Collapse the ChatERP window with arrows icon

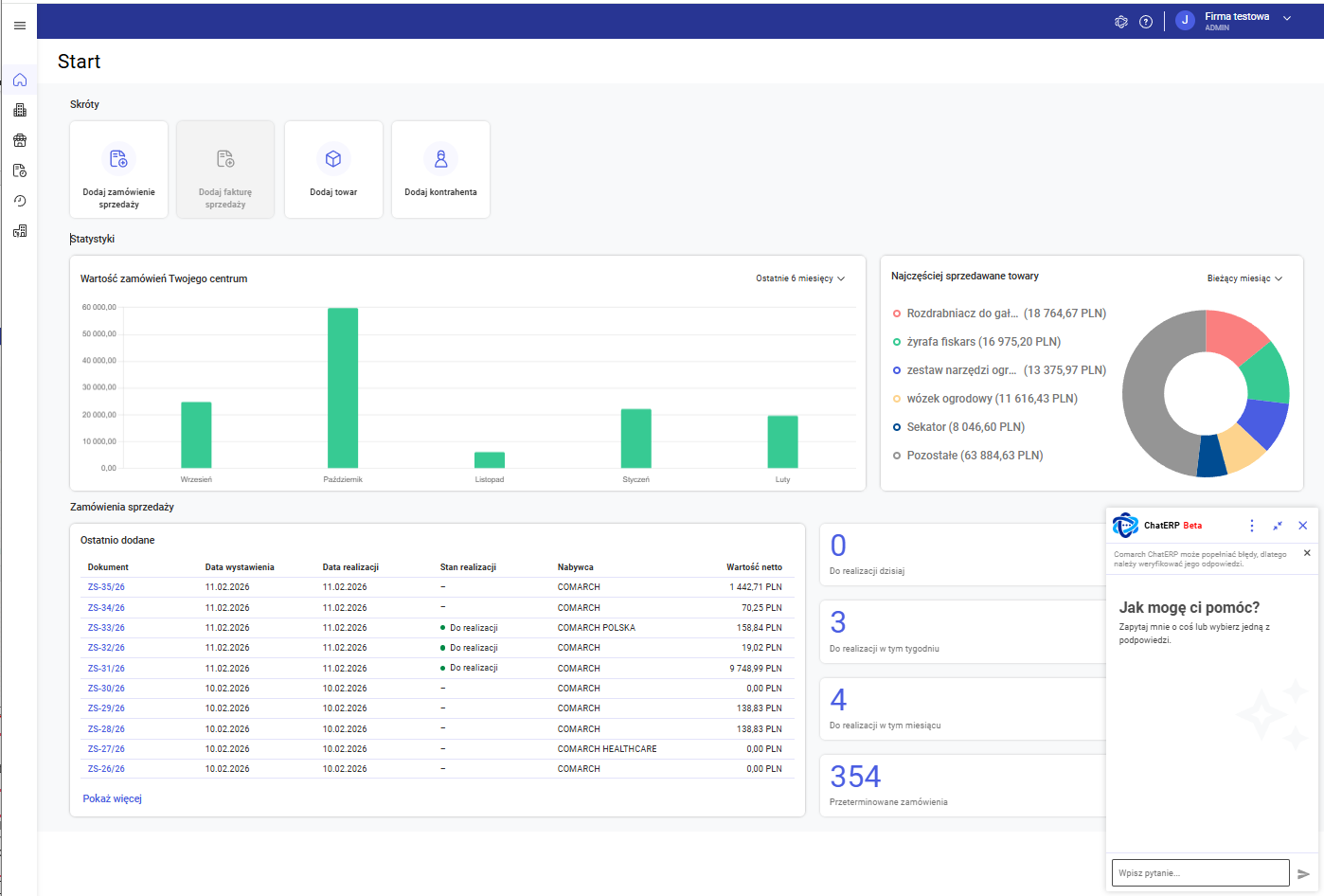click(1278, 526)
